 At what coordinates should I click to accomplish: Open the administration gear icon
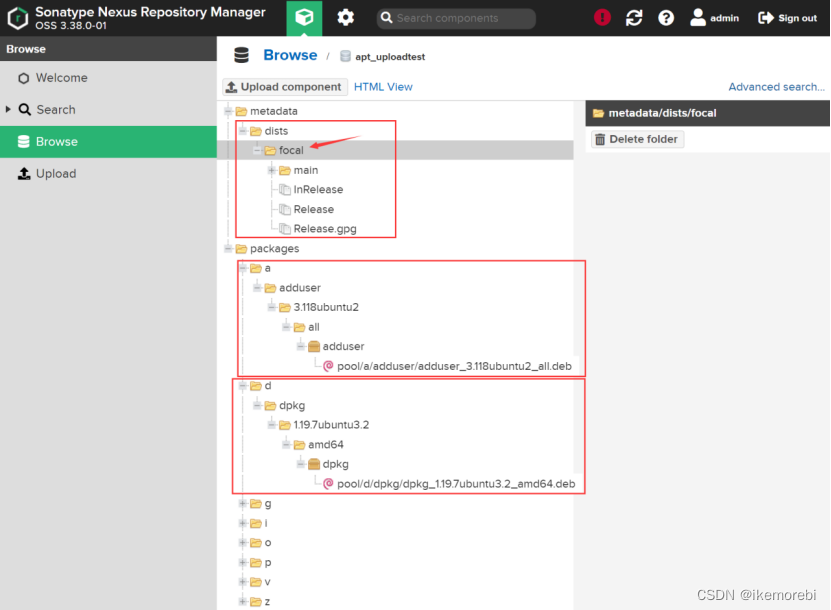coord(346,18)
